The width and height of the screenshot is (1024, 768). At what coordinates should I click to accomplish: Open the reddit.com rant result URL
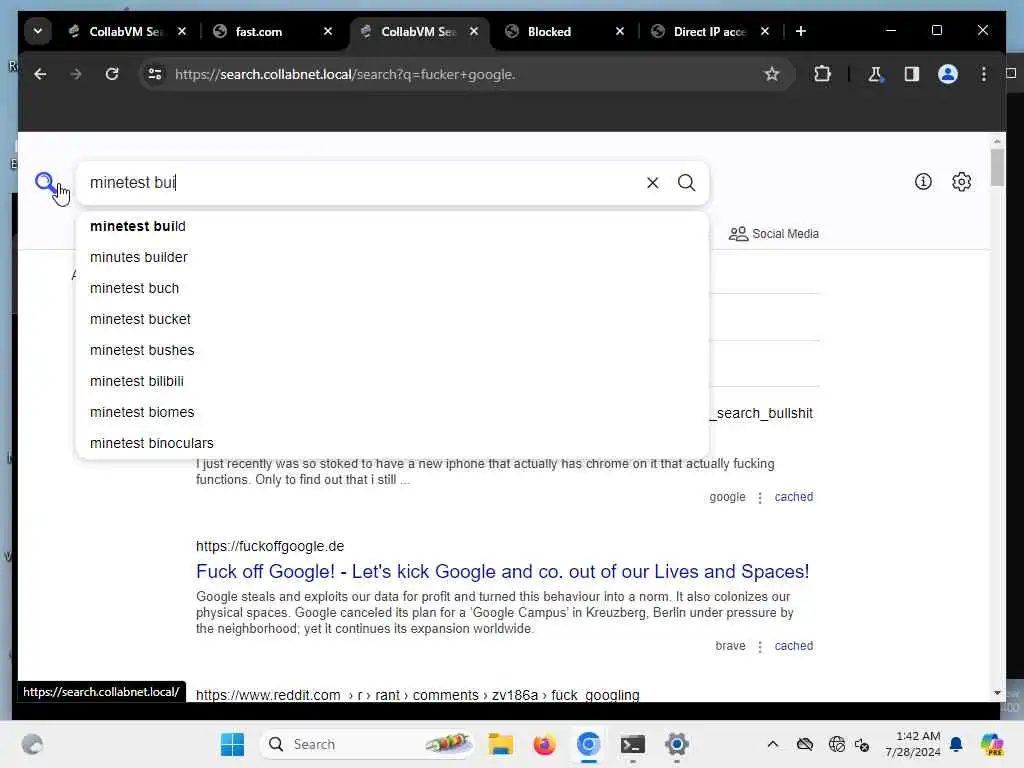coord(417,695)
